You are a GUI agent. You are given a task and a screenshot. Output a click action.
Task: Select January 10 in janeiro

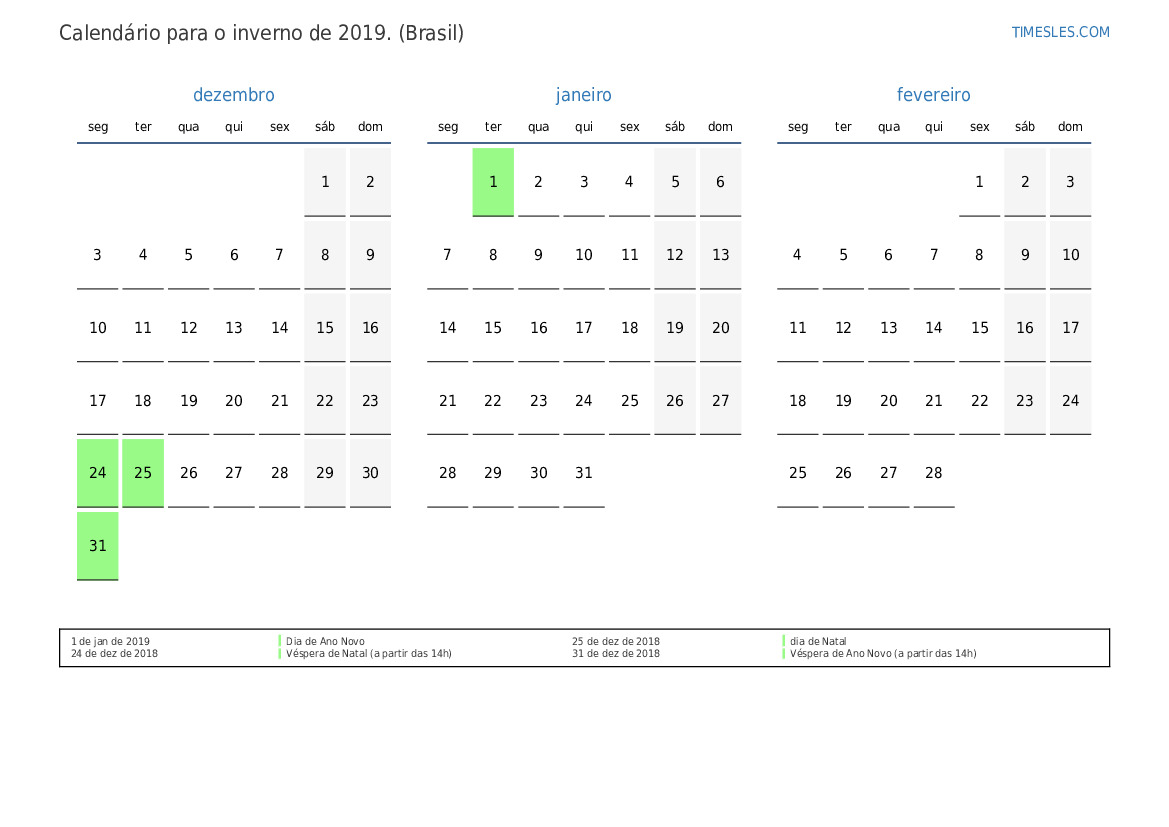[x=584, y=255]
